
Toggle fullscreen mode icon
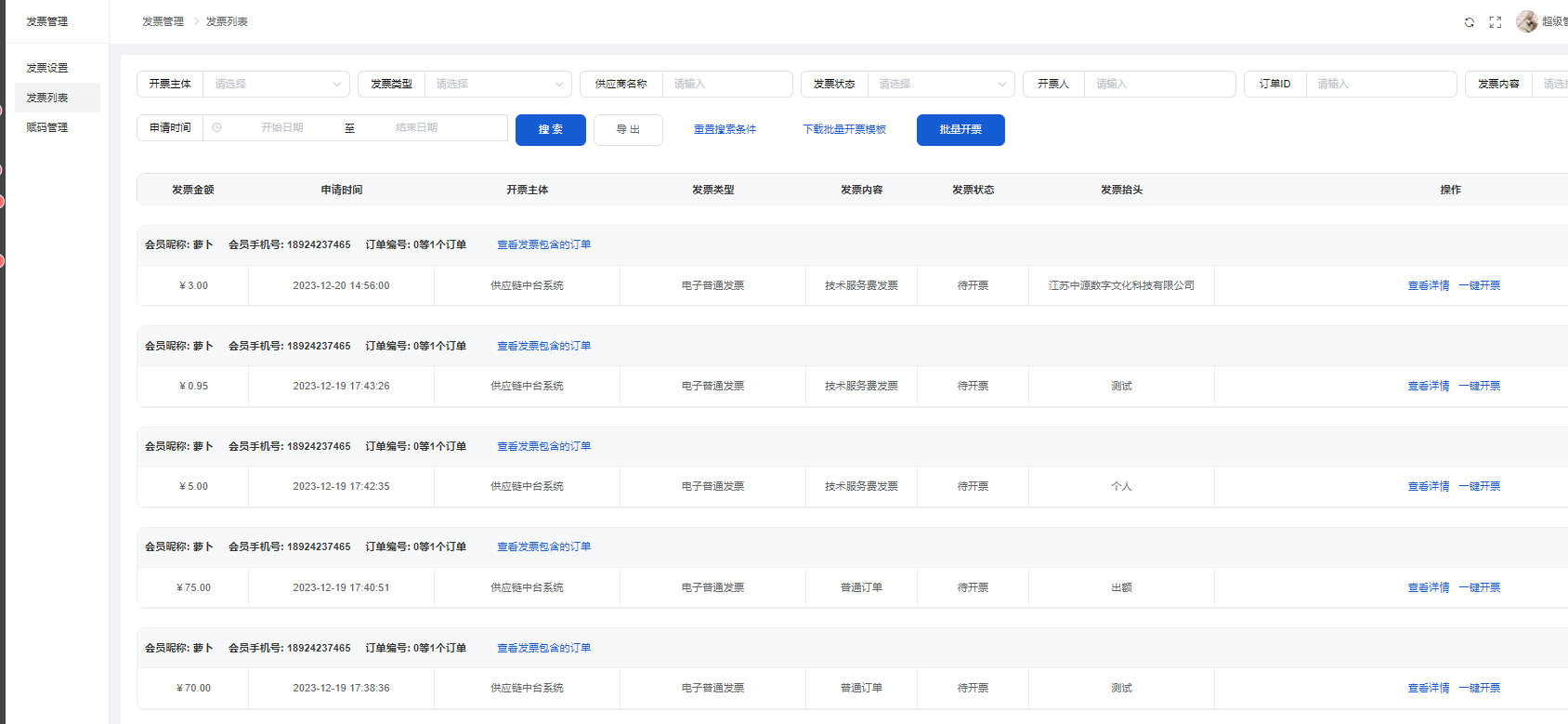point(1496,22)
